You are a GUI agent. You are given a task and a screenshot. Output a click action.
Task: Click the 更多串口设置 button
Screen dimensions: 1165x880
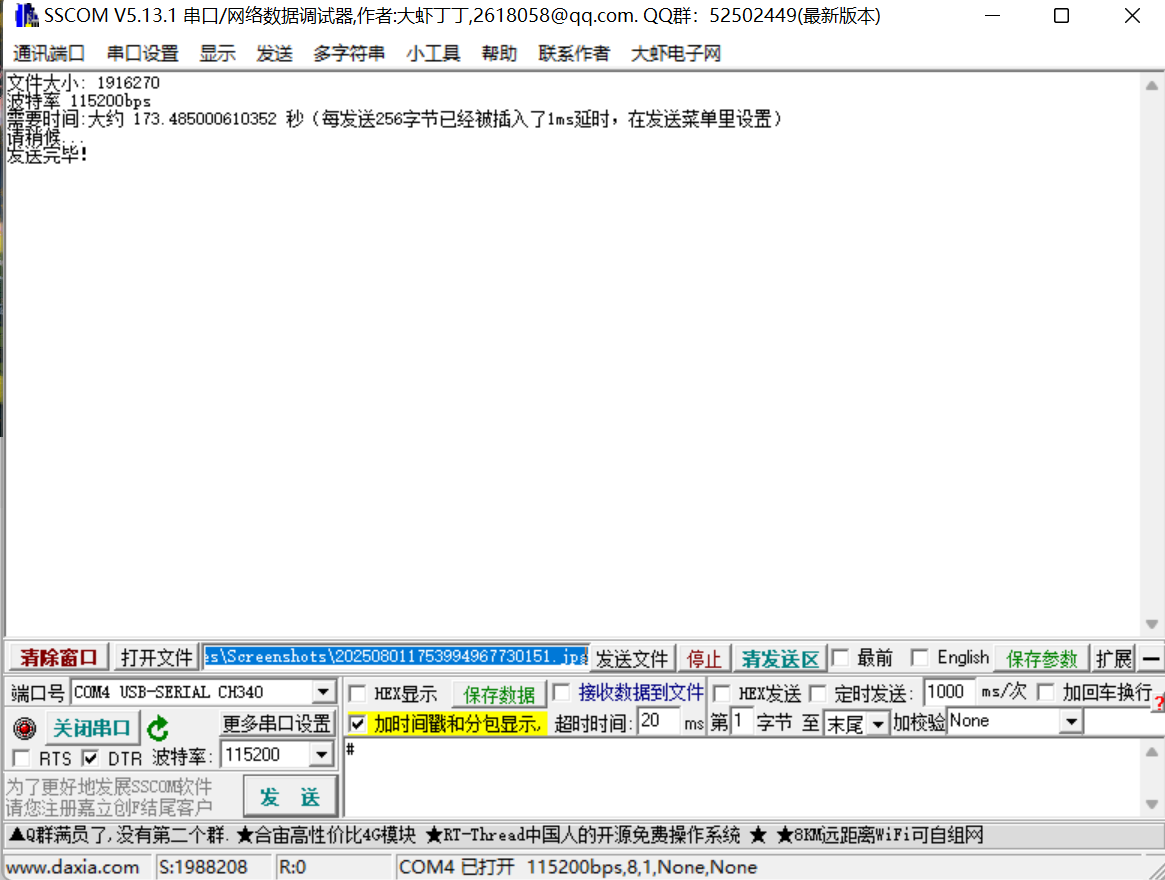276,723
